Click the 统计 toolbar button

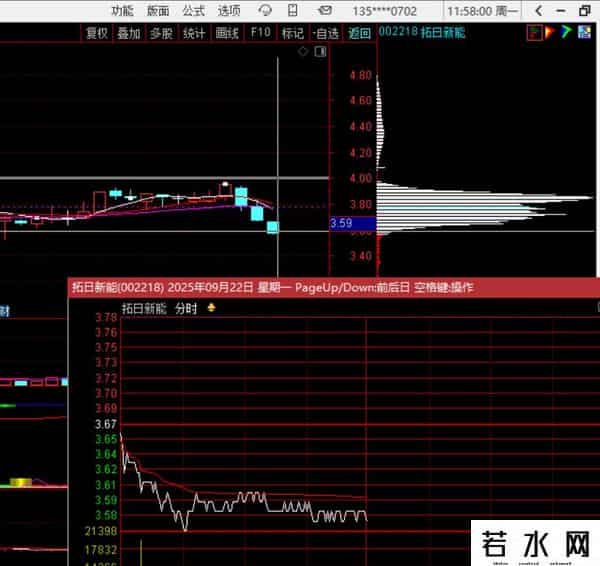pos(194,33)
